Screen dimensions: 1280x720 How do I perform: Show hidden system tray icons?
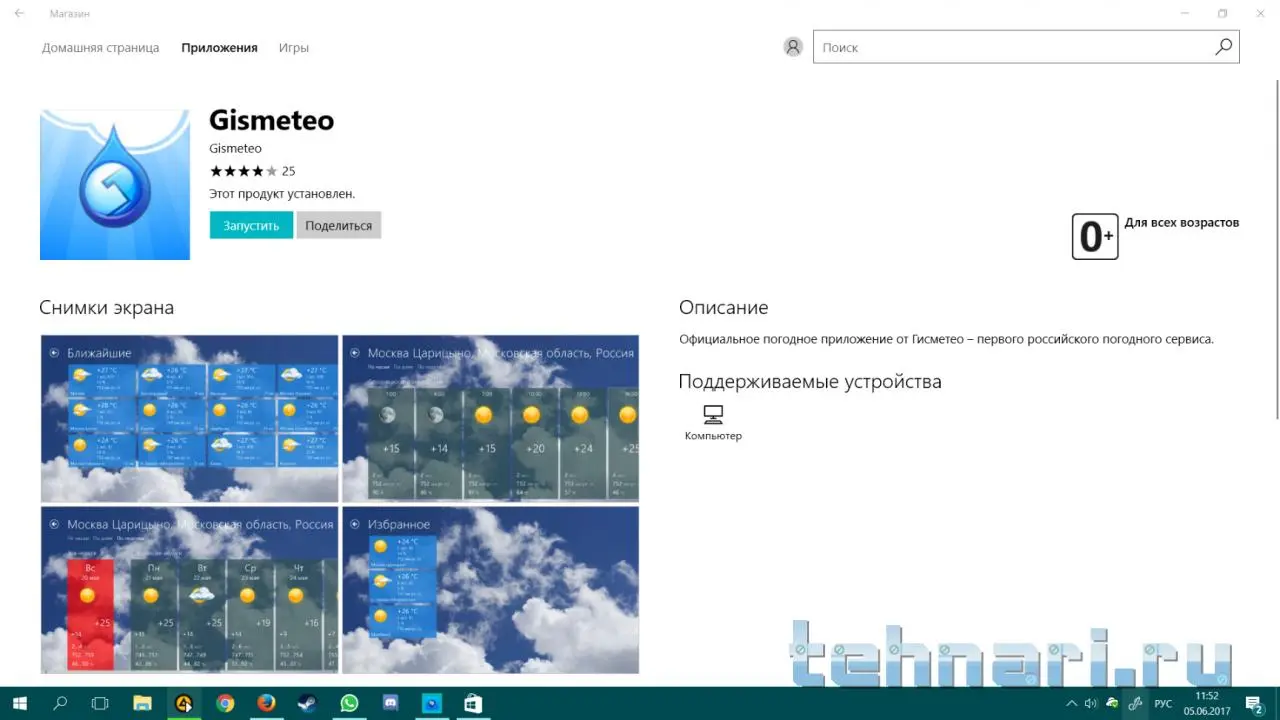click(1072, 703)
